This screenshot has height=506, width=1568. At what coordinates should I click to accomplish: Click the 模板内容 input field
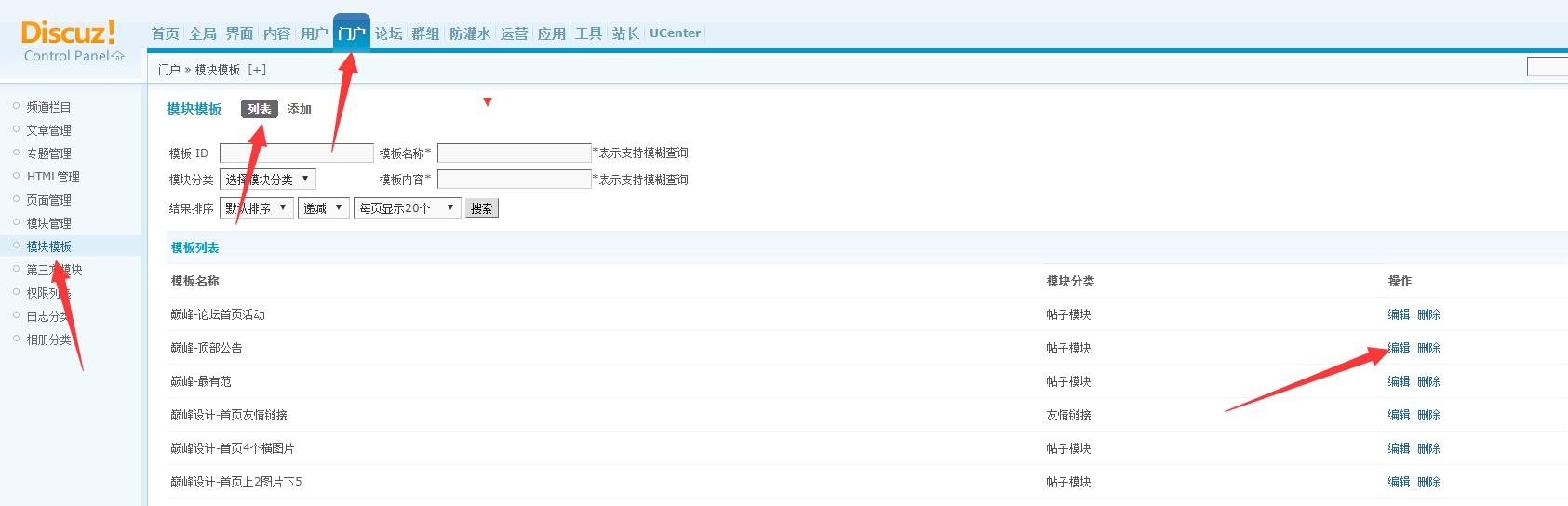pos(514,180)
